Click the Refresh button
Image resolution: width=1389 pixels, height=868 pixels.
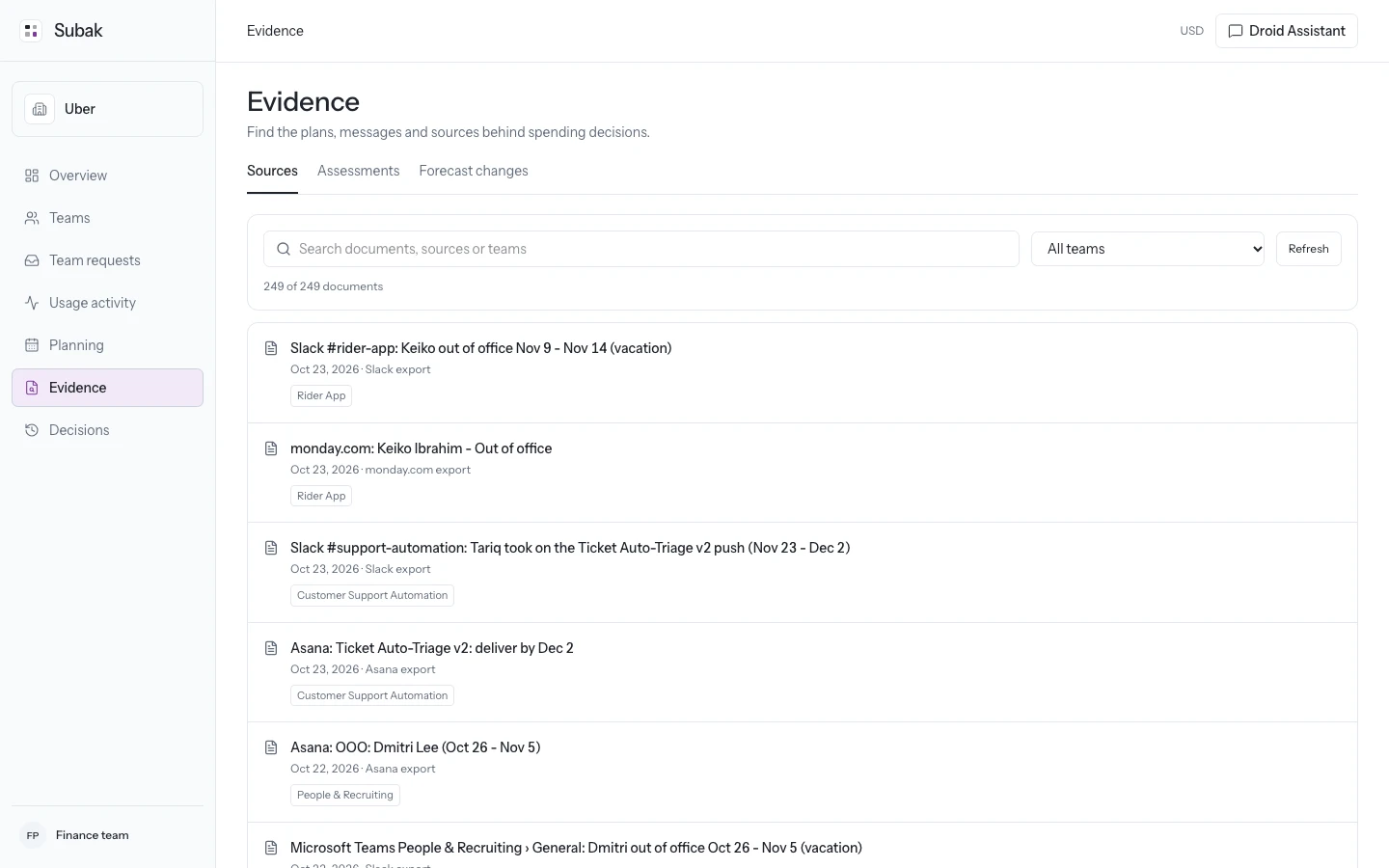(1308, 249)
